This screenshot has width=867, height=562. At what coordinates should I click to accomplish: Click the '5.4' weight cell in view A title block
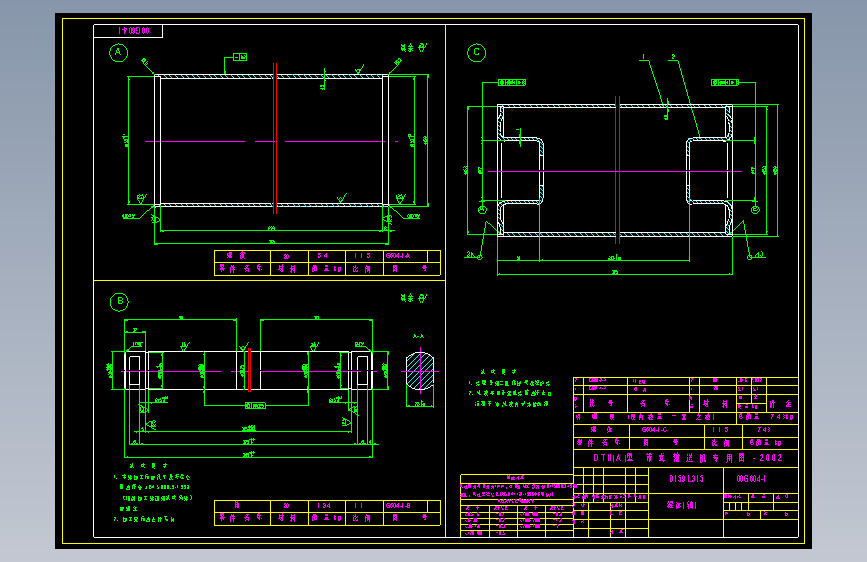(x=326, y=256)
